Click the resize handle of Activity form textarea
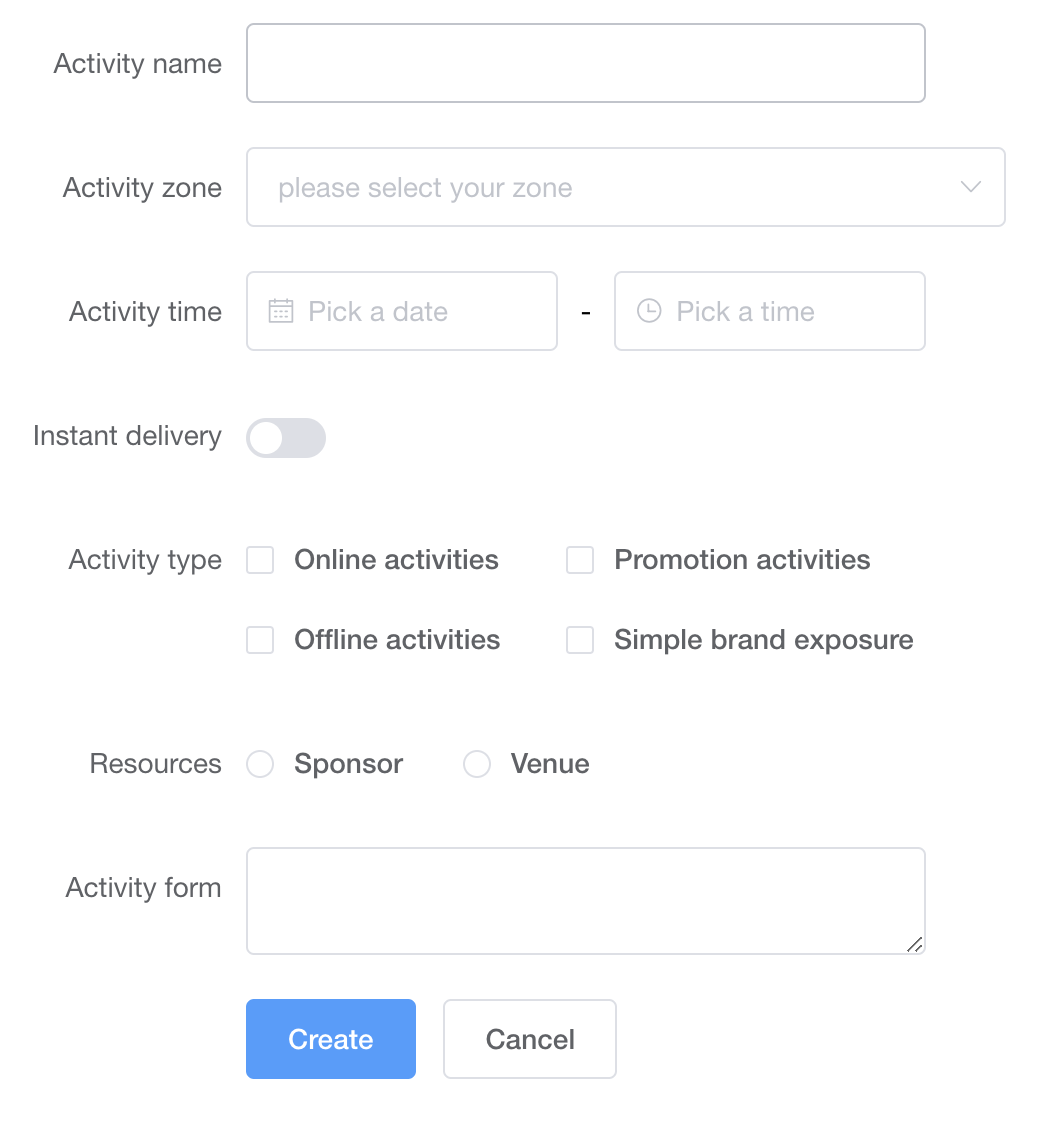Screen dimensions: 1056x1140 point(914,944)
